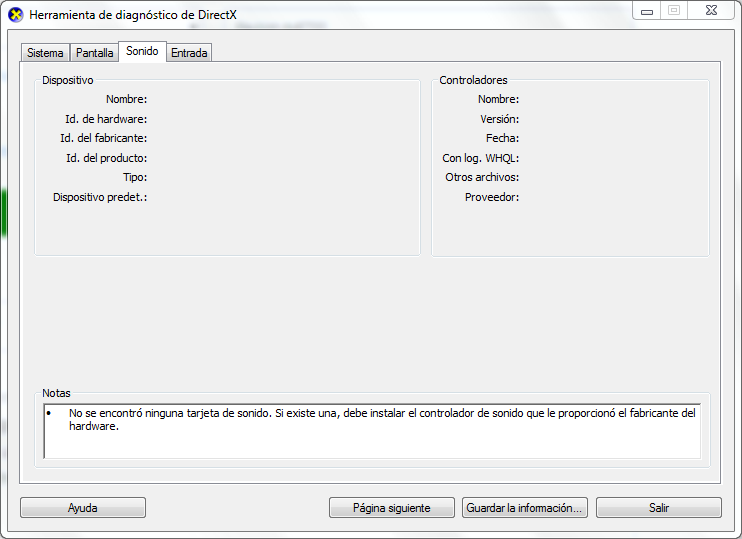Click the 'Proveedor:' label
The width and height of the screenshot is (742, 539).
point(492,197)
